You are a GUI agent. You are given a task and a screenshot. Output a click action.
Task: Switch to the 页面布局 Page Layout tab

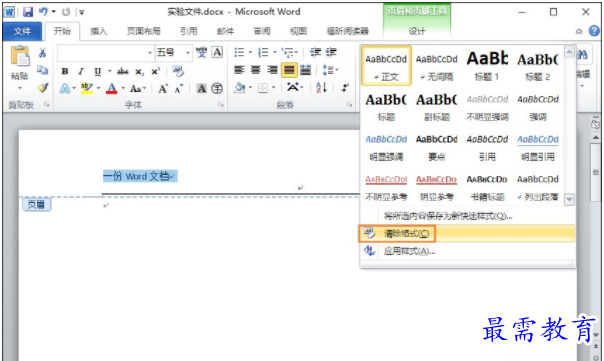(x=144, y=31)
